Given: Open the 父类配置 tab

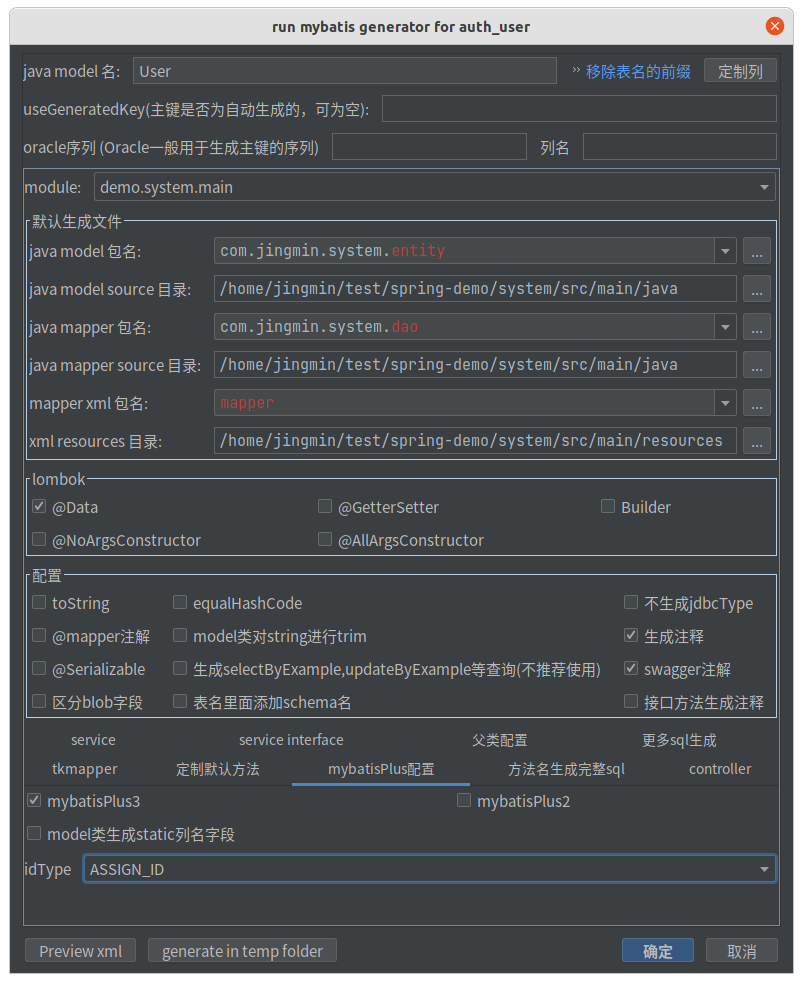Looking at the screenshot, I should tap(500, 740).
